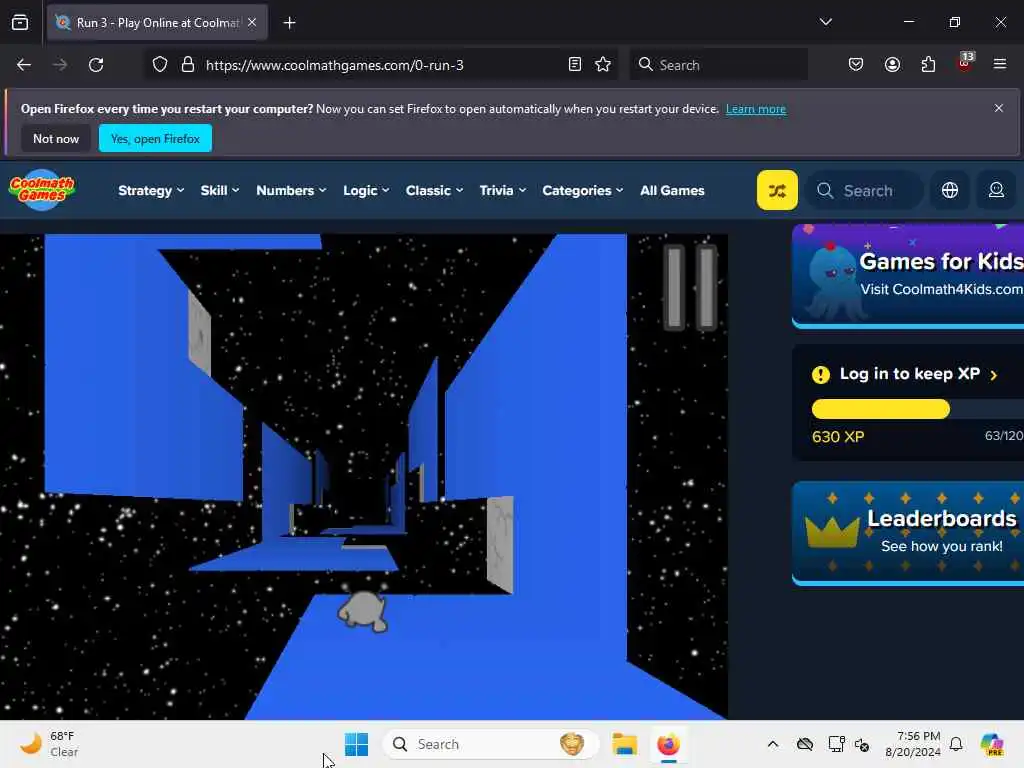Image resolution: width=1024 pixels, height=768 pixels.
Task: Open File Explorer from the taskbar
Action: click(624, 744)
